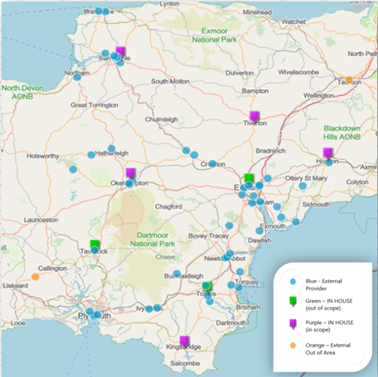Click the Exmouth town label

click(x=273, y=226)
